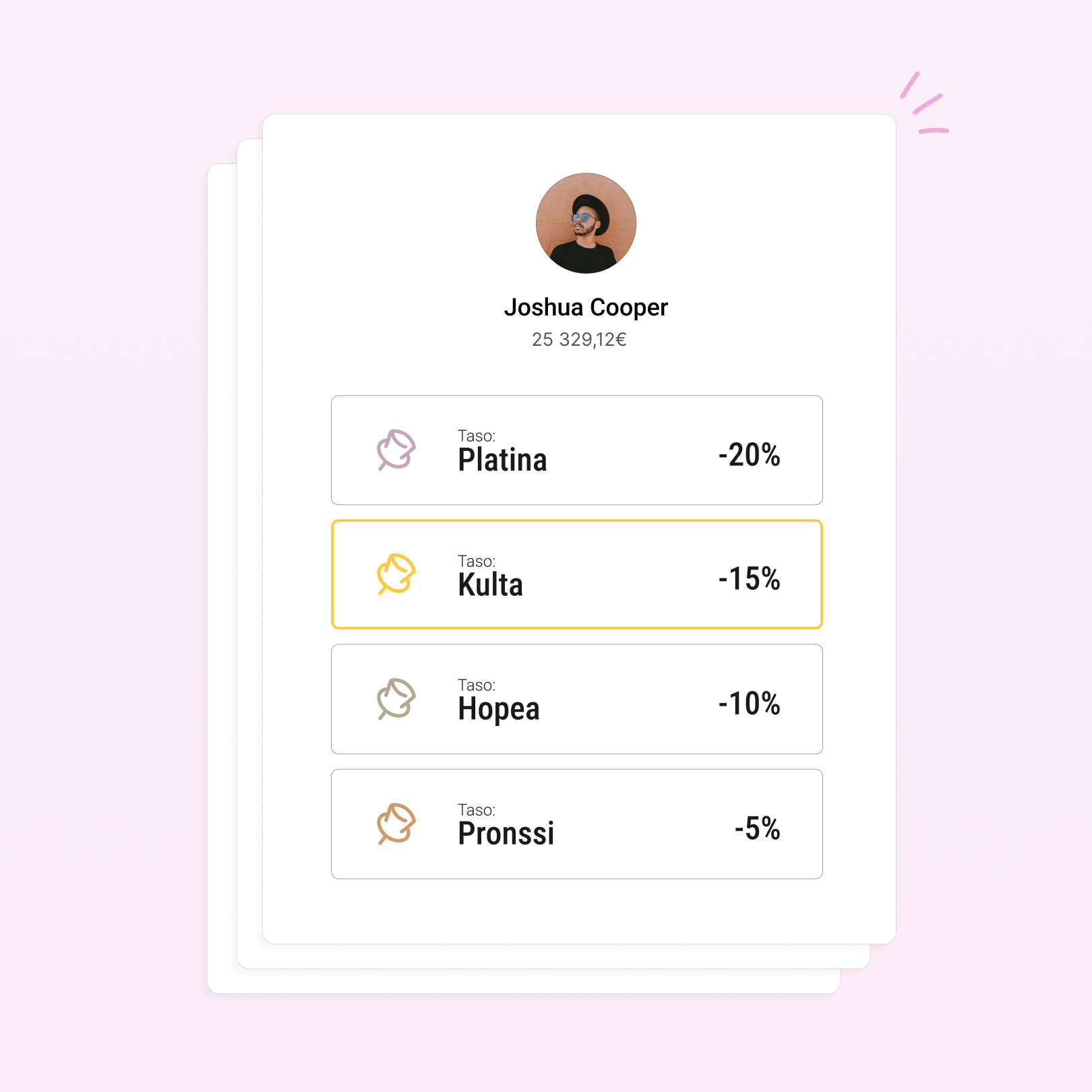The image size is (1092, 1092).
Task: Select the Platina level card
Action: click(x=577, y=450)
